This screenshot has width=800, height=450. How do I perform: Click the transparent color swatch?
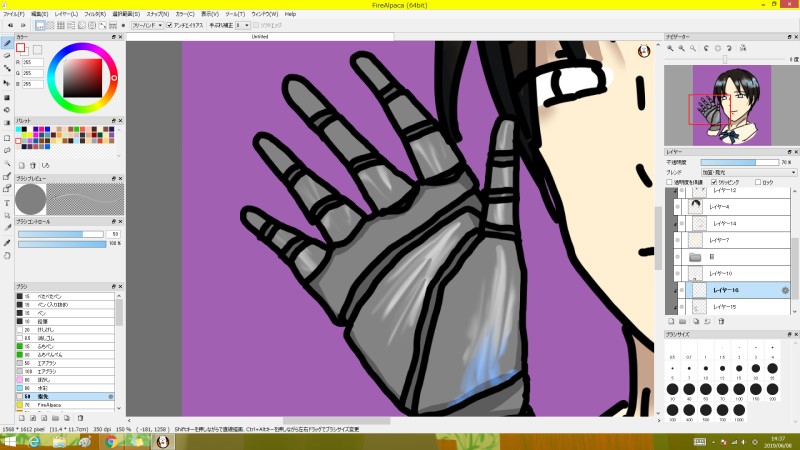click(x=37, y=49)
